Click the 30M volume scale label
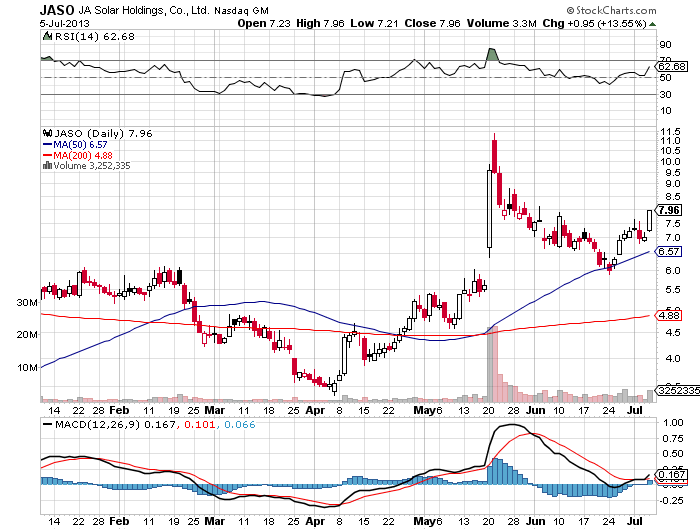This screenshot has width=700, height=530. pyautogui.click(x=27, y=302)
